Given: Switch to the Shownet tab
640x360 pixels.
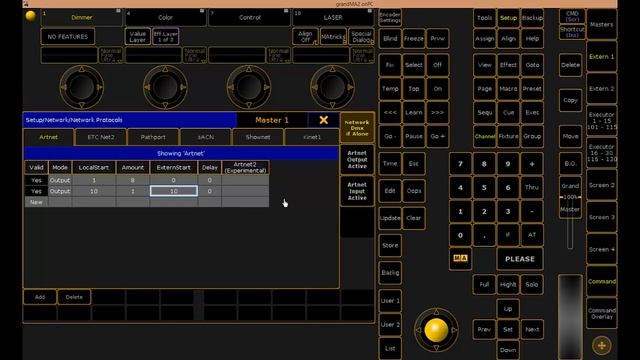Looking at the screenshot, I should [x=258, y=137].
